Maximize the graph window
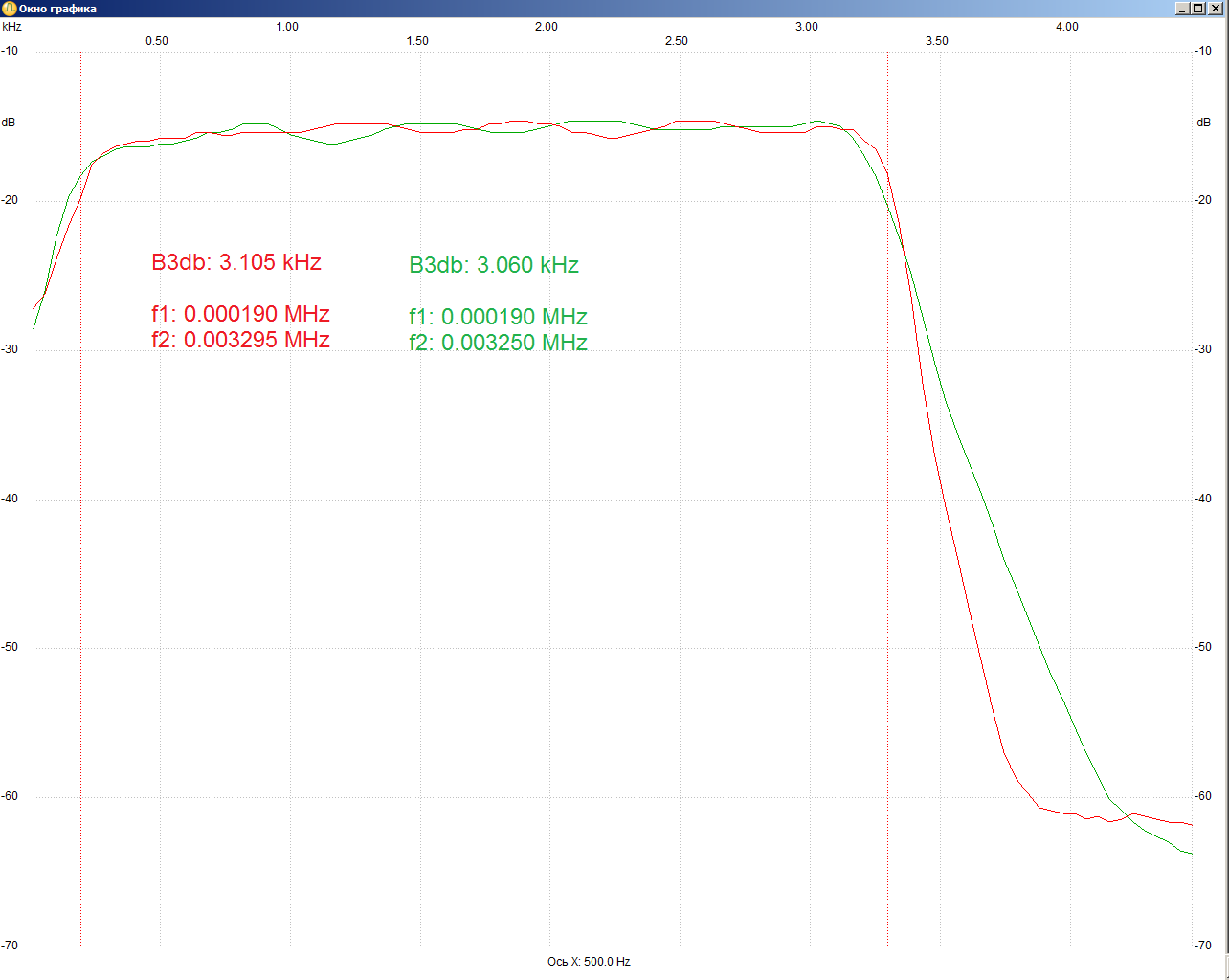This screenshot has height=980, width=1229. click(x=1198, y=9)
